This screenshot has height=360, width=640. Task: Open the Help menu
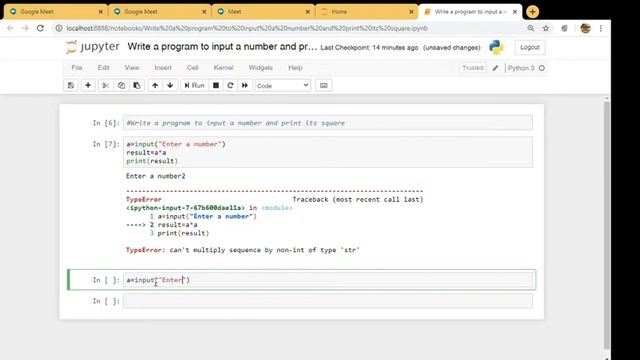pyautogui.click(x=295, y=68)
